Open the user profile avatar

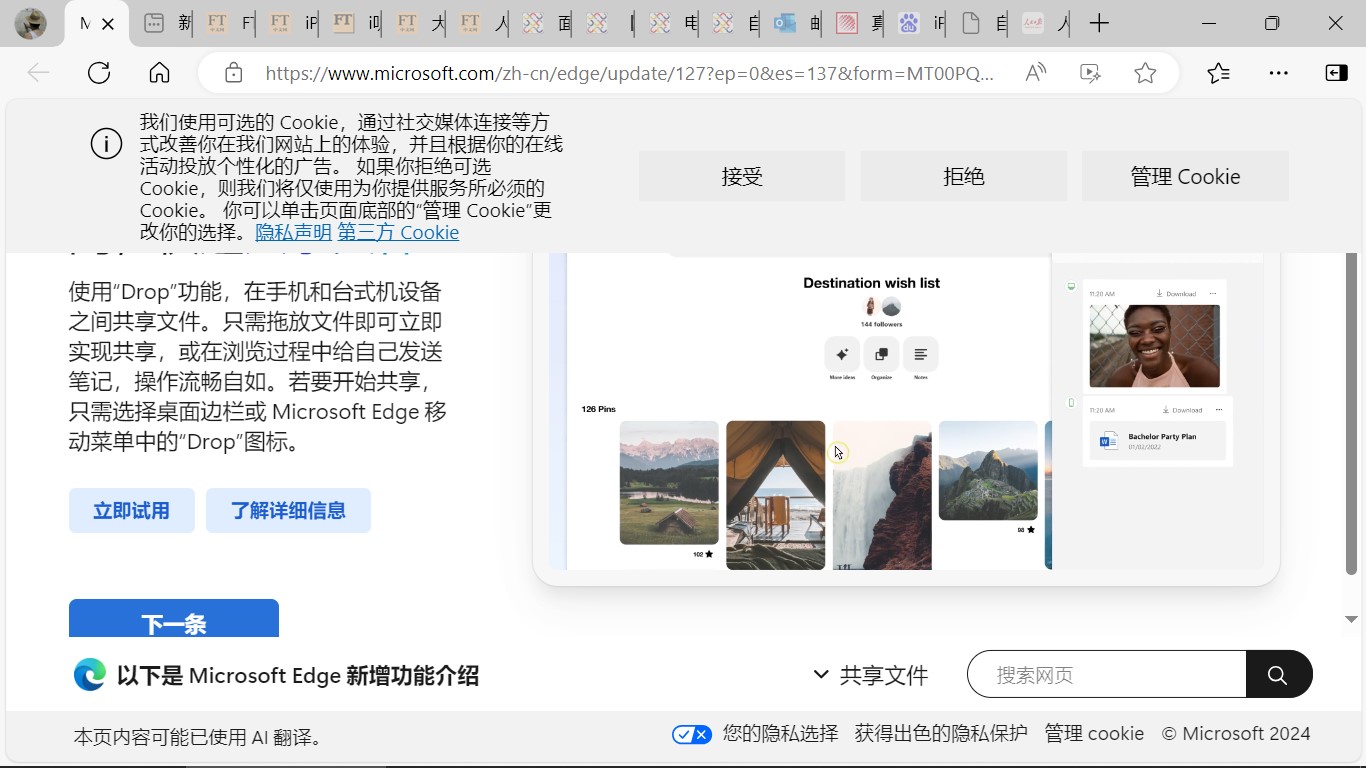click(x=30, y=23)
